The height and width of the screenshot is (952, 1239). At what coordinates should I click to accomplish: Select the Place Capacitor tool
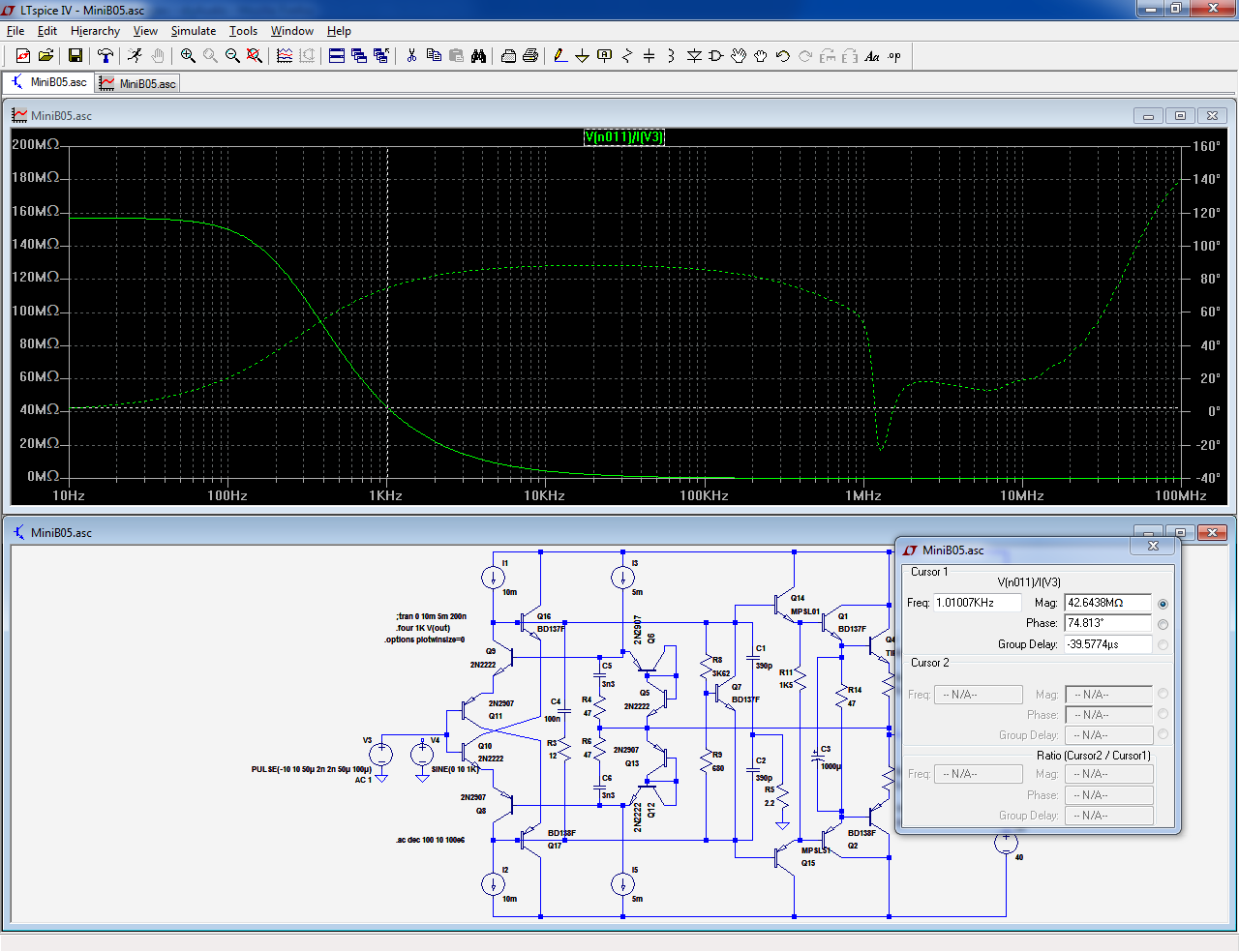pos(649,56)
